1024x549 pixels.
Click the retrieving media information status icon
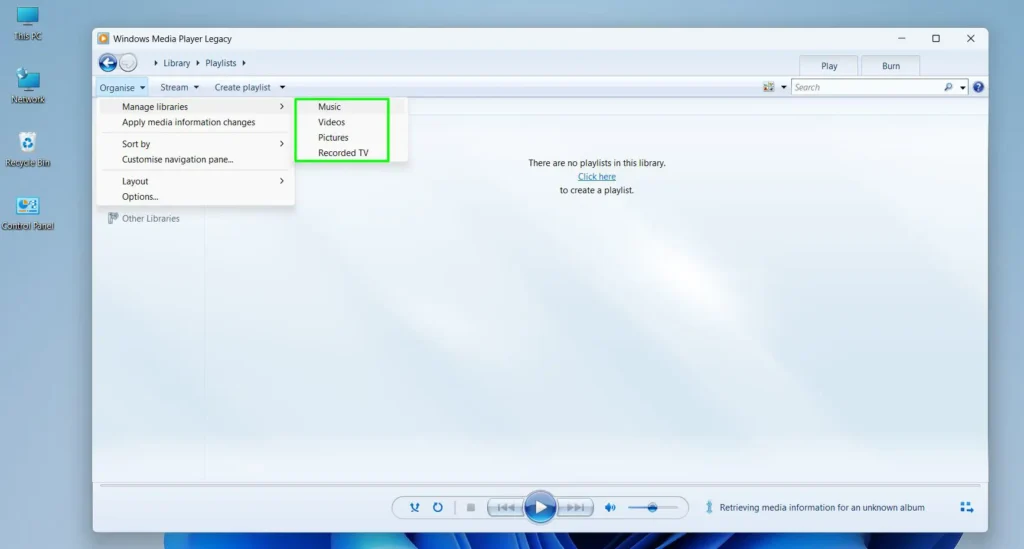[x=709, y=507]
